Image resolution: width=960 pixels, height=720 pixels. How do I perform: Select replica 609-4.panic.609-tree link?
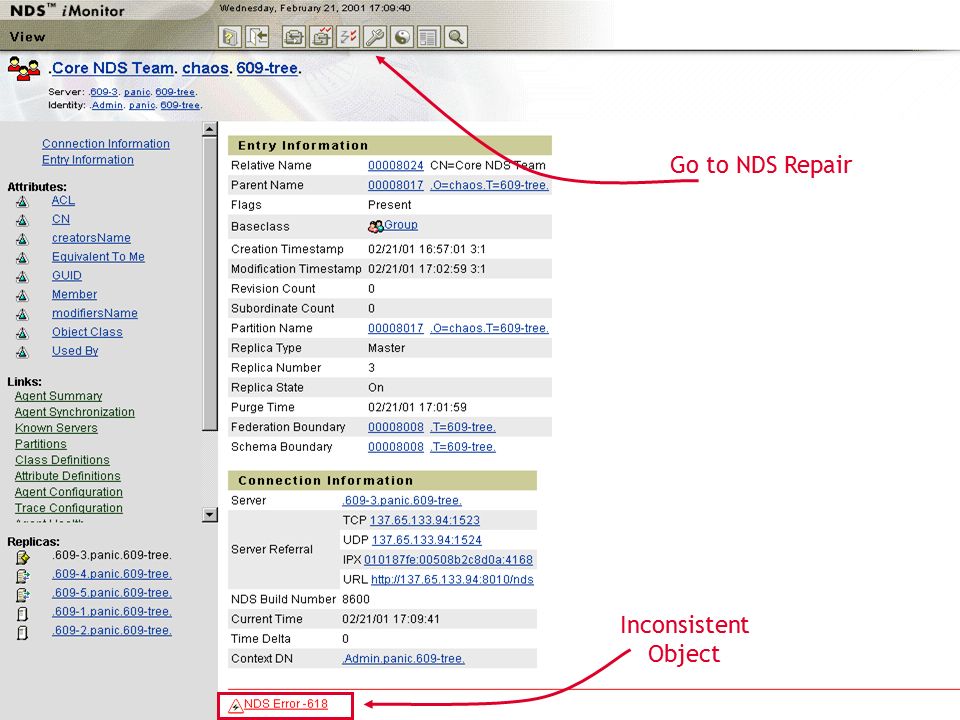[111, 574]
